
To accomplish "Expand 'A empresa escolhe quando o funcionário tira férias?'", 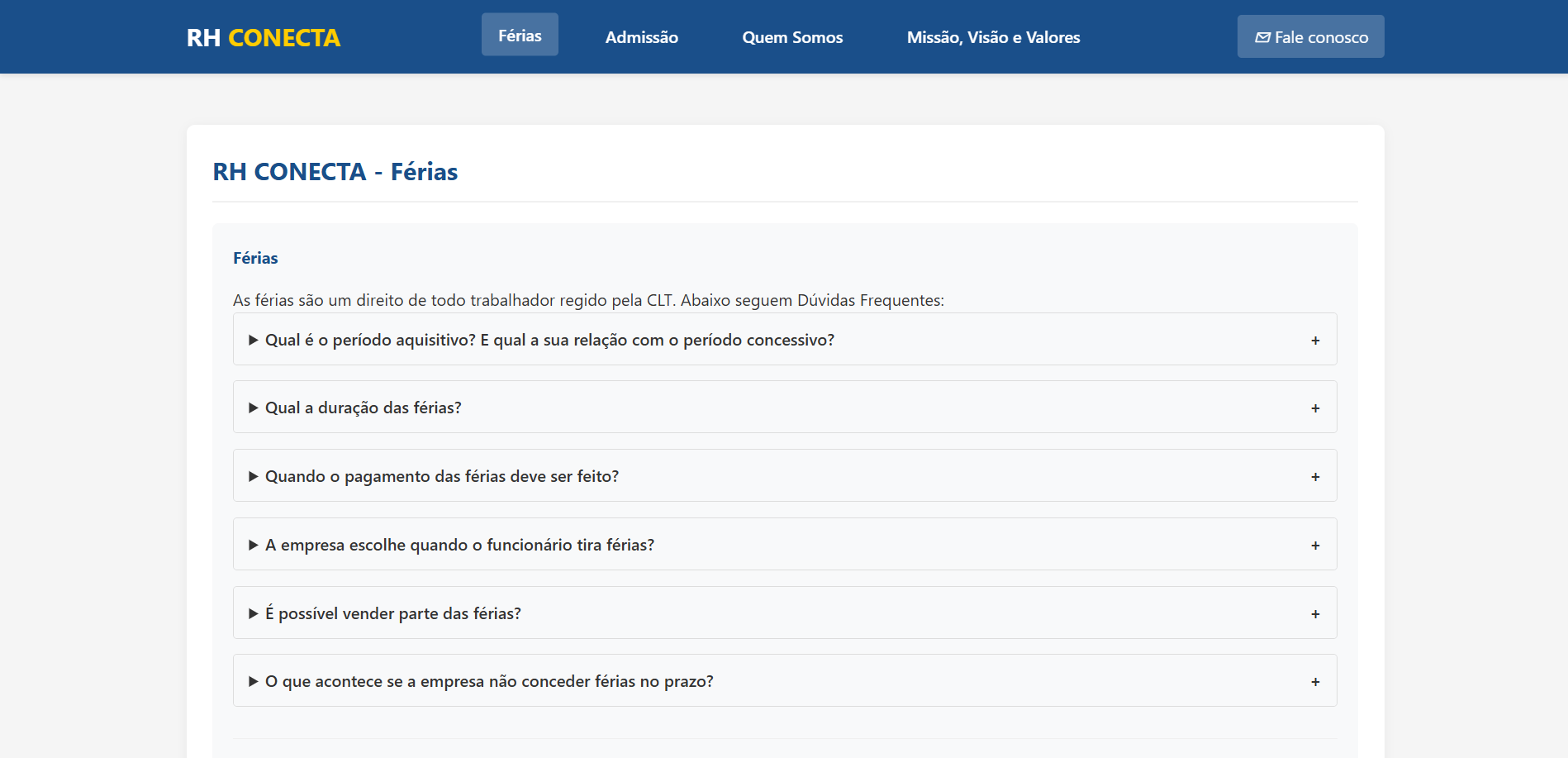I will pos(459,545).
